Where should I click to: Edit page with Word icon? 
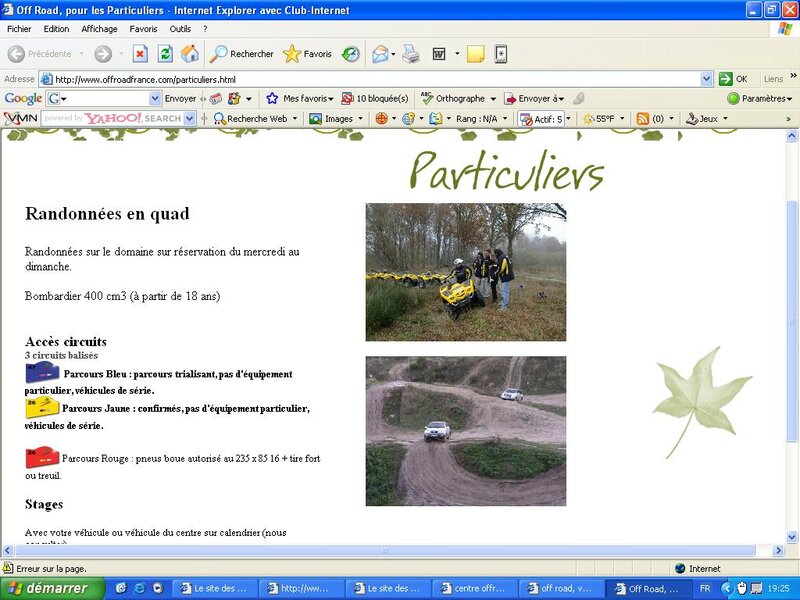point(439,54)
